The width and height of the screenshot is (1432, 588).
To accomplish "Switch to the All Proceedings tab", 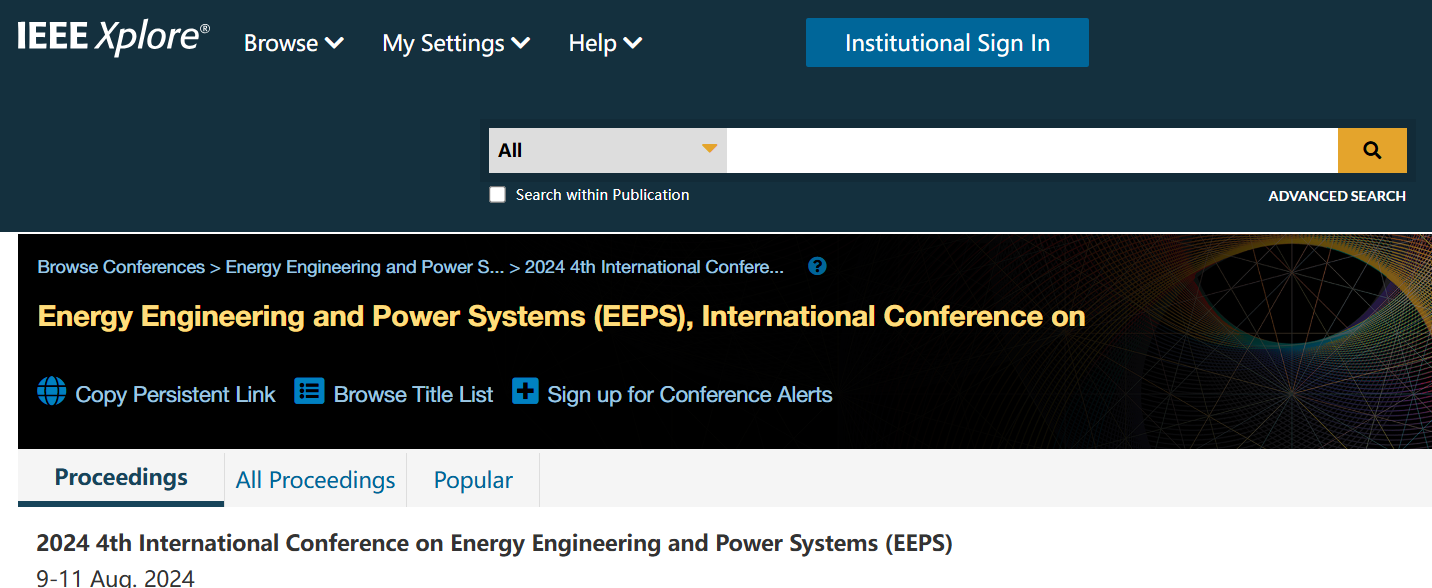I will pos(316,480).
